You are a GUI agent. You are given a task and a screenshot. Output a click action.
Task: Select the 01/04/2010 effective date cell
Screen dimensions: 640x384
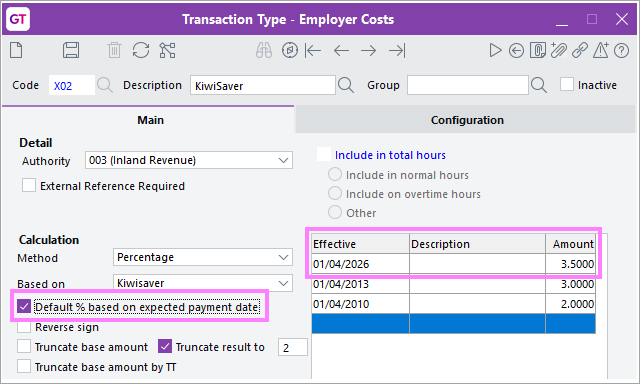360,304
